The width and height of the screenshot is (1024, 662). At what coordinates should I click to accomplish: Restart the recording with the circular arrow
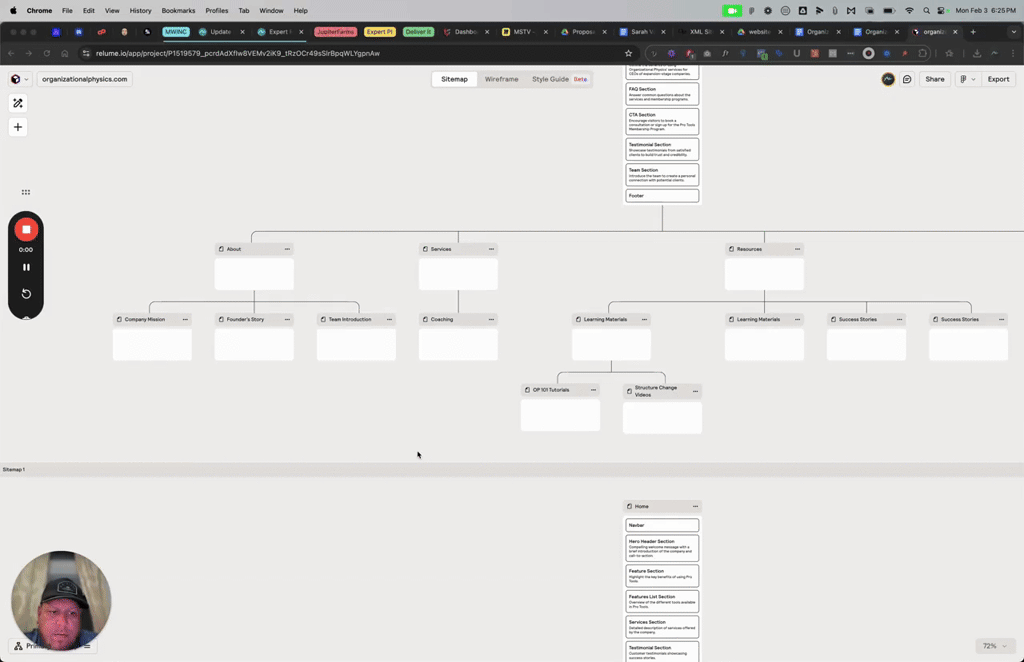(26, 294)
